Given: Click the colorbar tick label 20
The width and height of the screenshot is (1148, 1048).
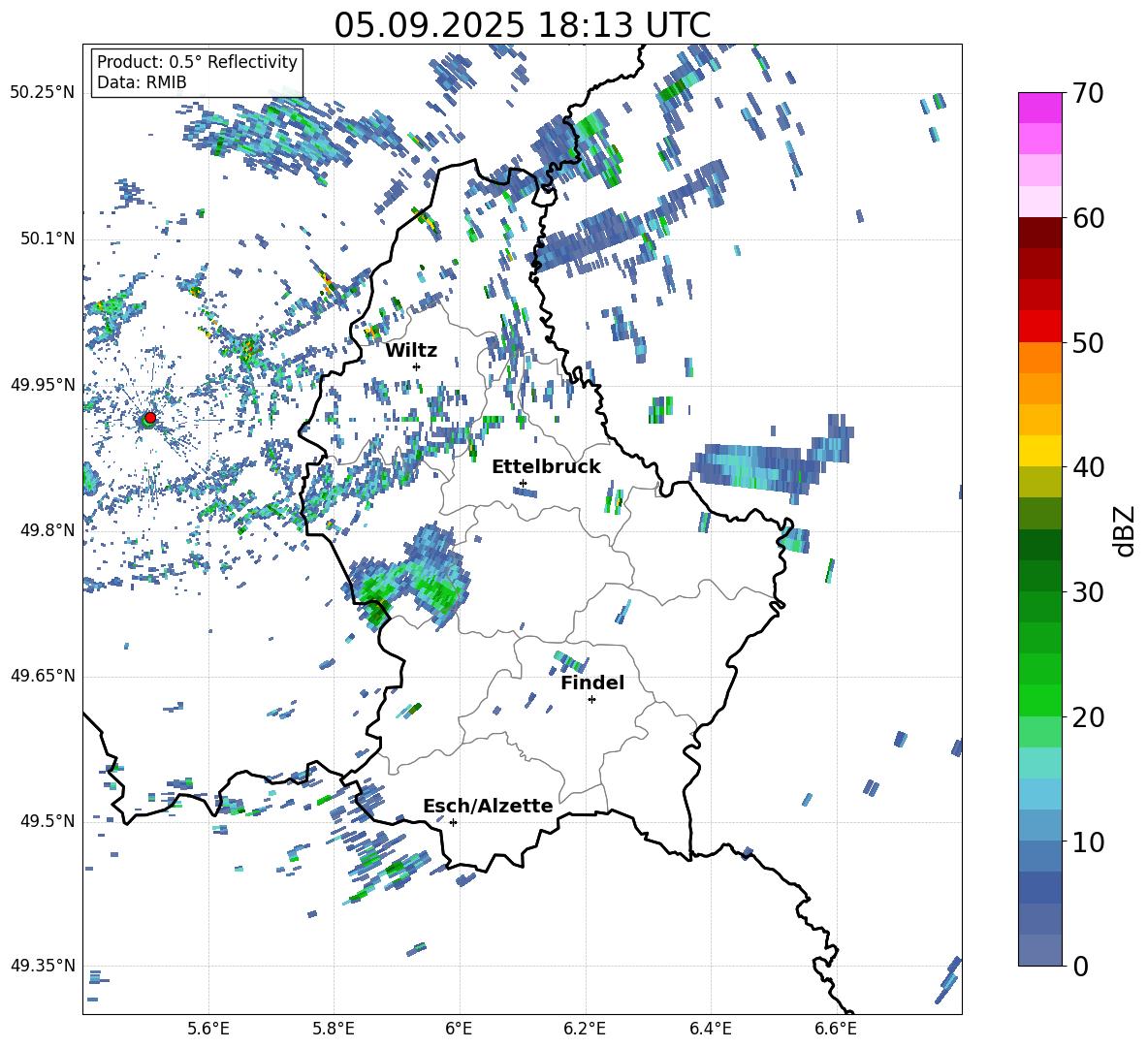Looking at the screenshot, I should (1087, 717).
